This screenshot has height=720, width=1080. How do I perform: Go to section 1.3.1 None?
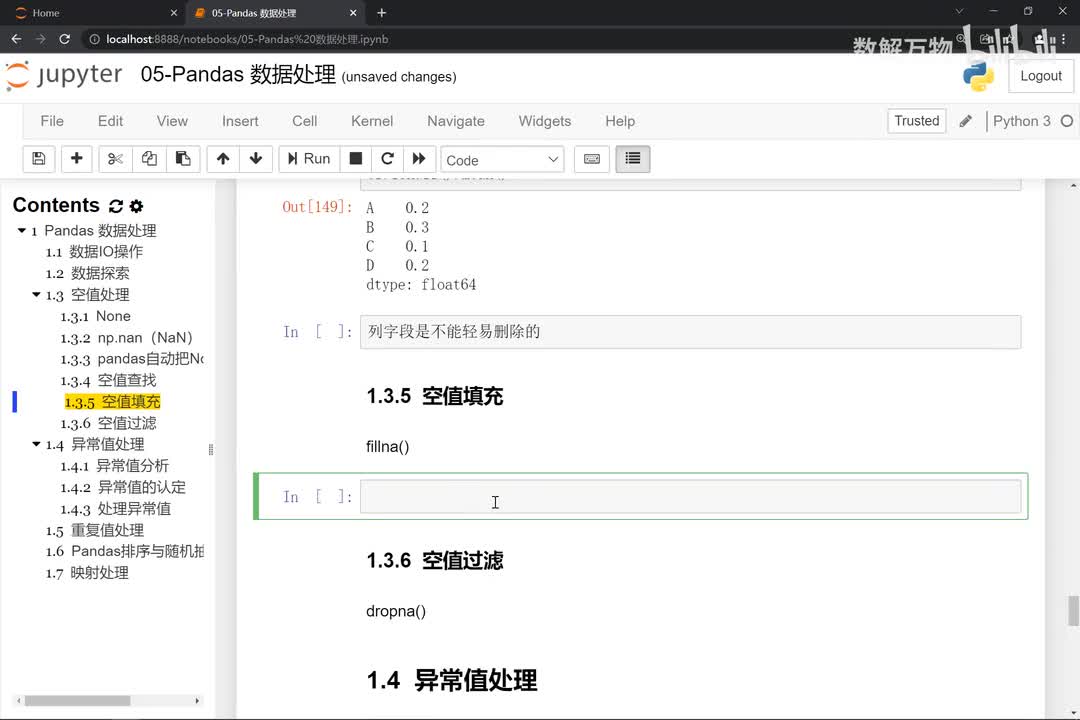(x=95, y=316)
